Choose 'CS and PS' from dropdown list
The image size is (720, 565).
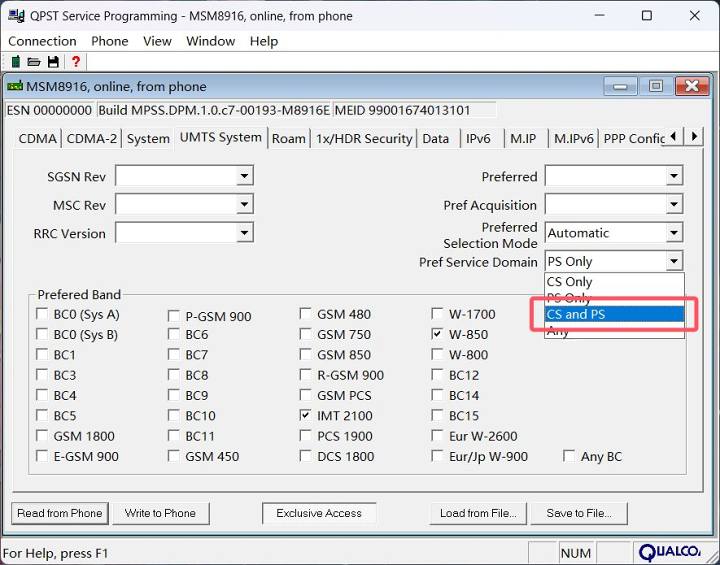coord(613,314)
